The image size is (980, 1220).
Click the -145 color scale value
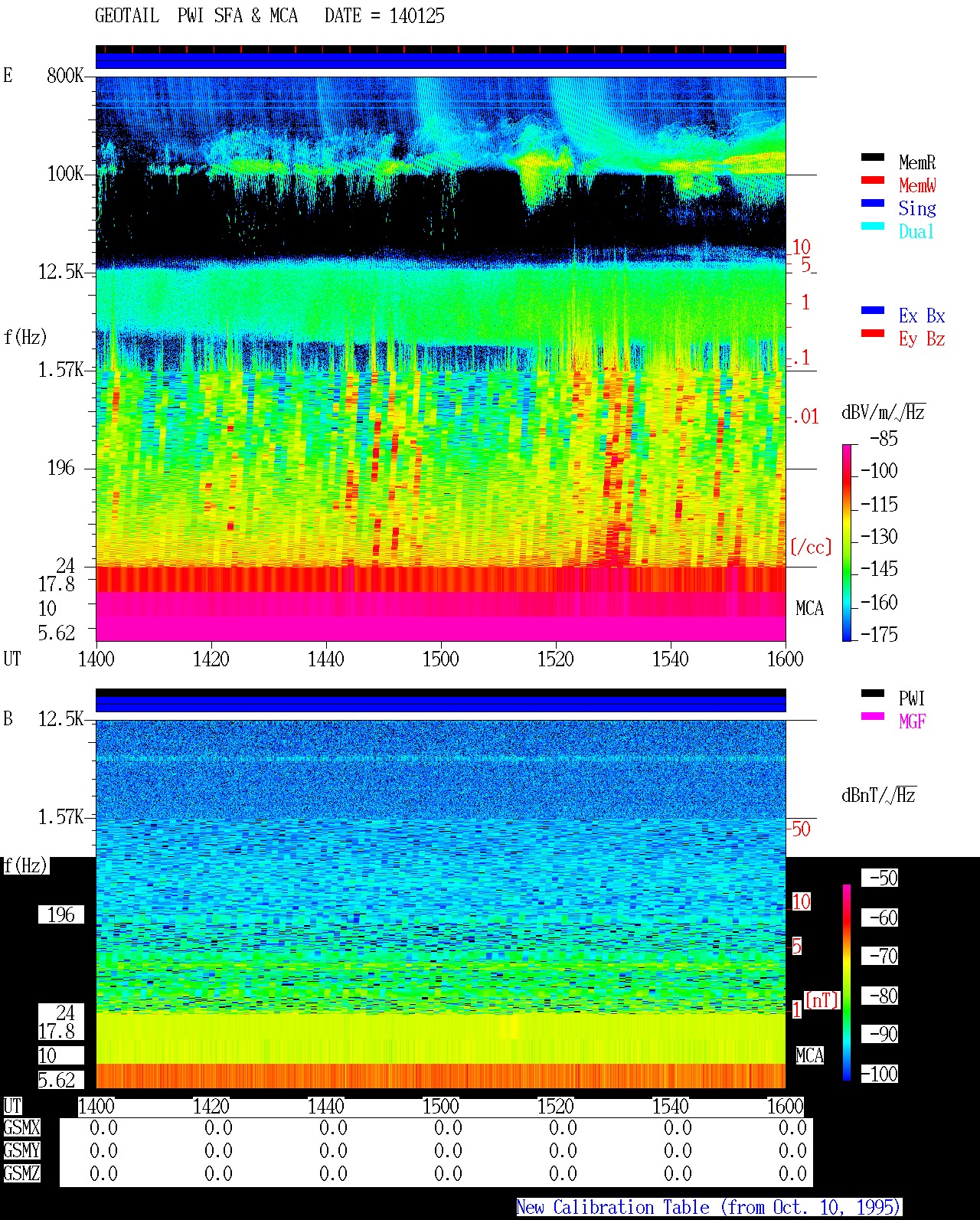point(879,569)
